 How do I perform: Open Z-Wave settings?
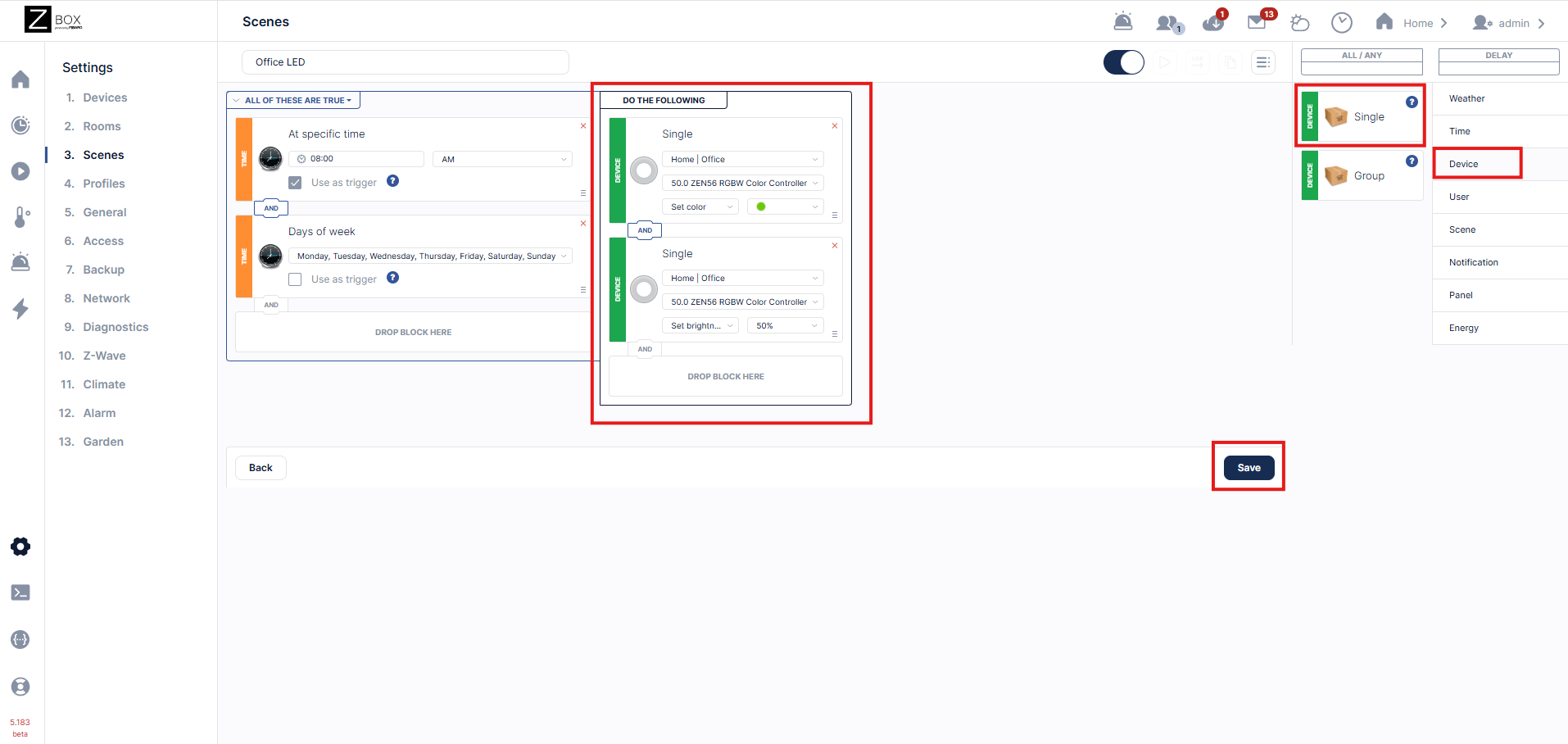coord(104,356)
